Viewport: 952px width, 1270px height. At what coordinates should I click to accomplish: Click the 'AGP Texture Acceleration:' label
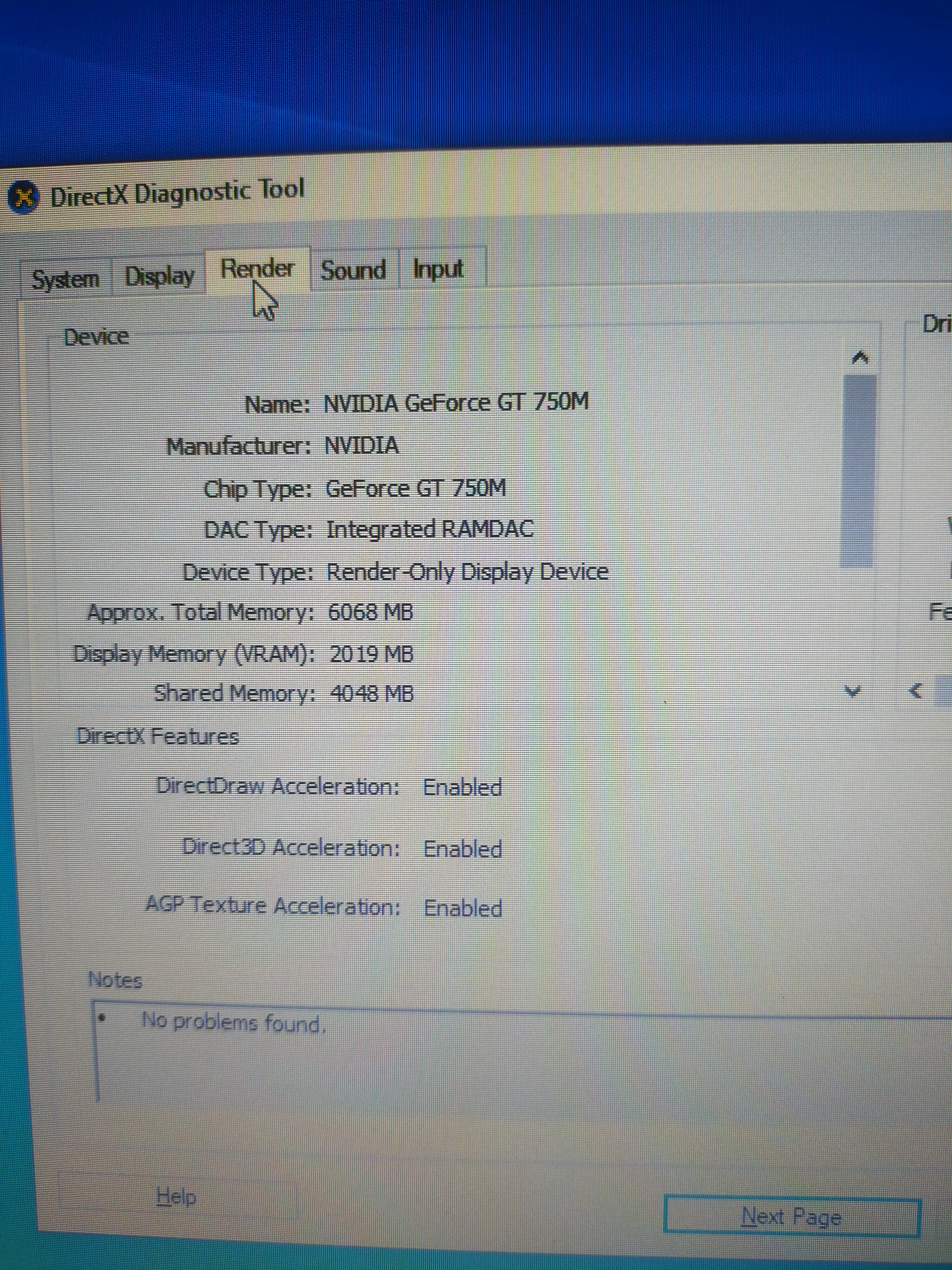(273, 906)
